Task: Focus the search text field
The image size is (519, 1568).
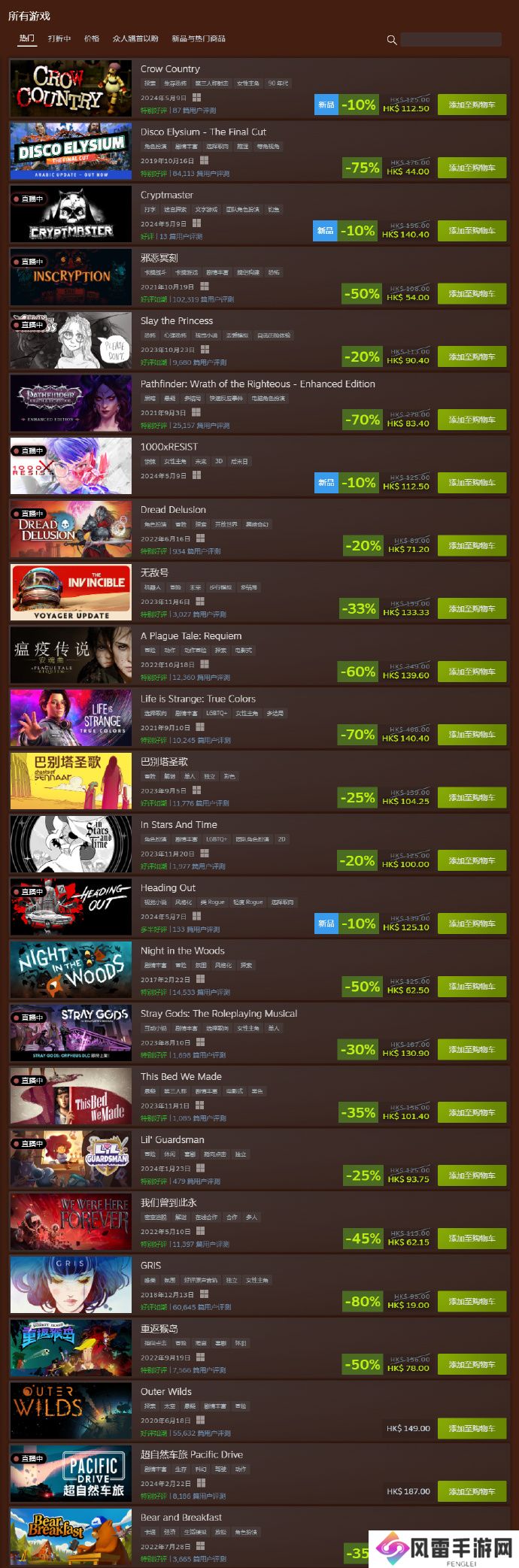Action: click(451, 40)
